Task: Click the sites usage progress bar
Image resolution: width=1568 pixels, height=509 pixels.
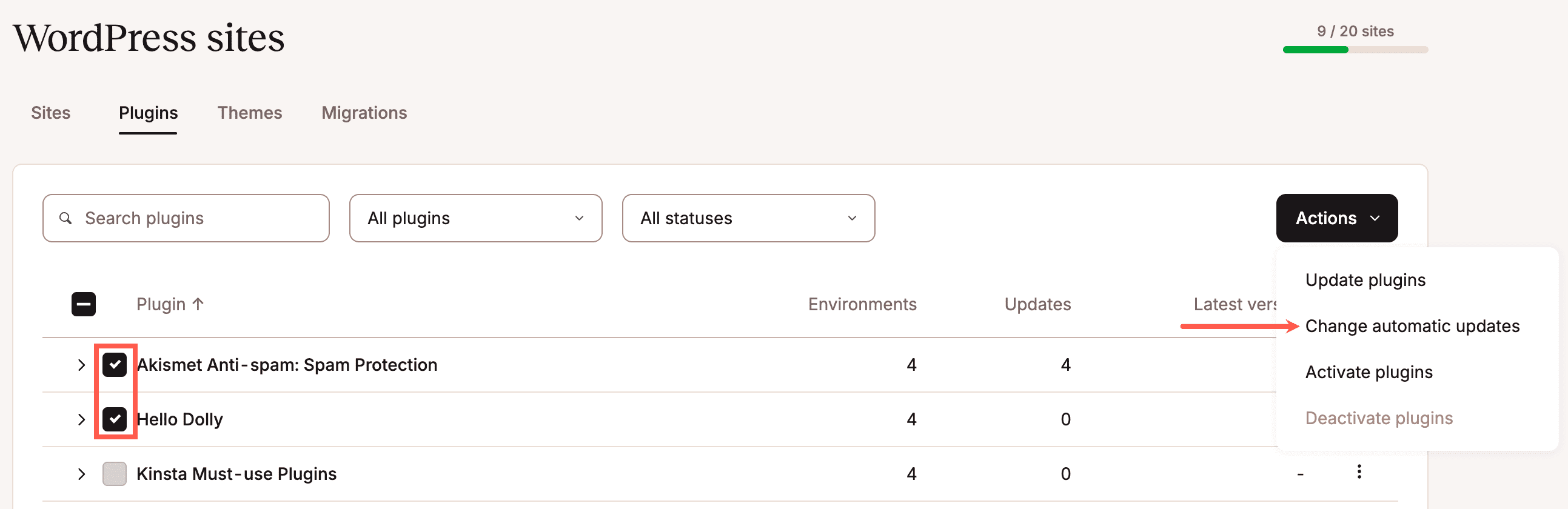Action: (x=1355, y=50)
